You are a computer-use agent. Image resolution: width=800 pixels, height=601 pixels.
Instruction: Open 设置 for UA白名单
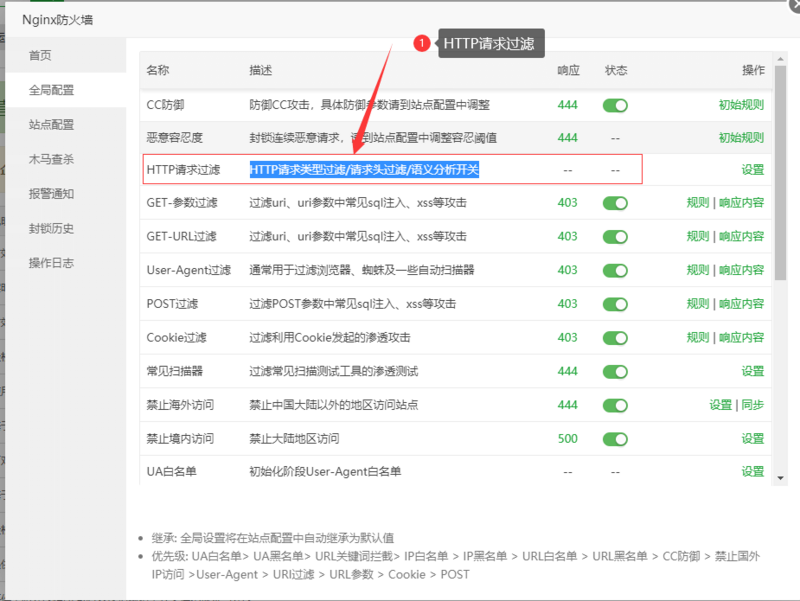click(753, 471)
